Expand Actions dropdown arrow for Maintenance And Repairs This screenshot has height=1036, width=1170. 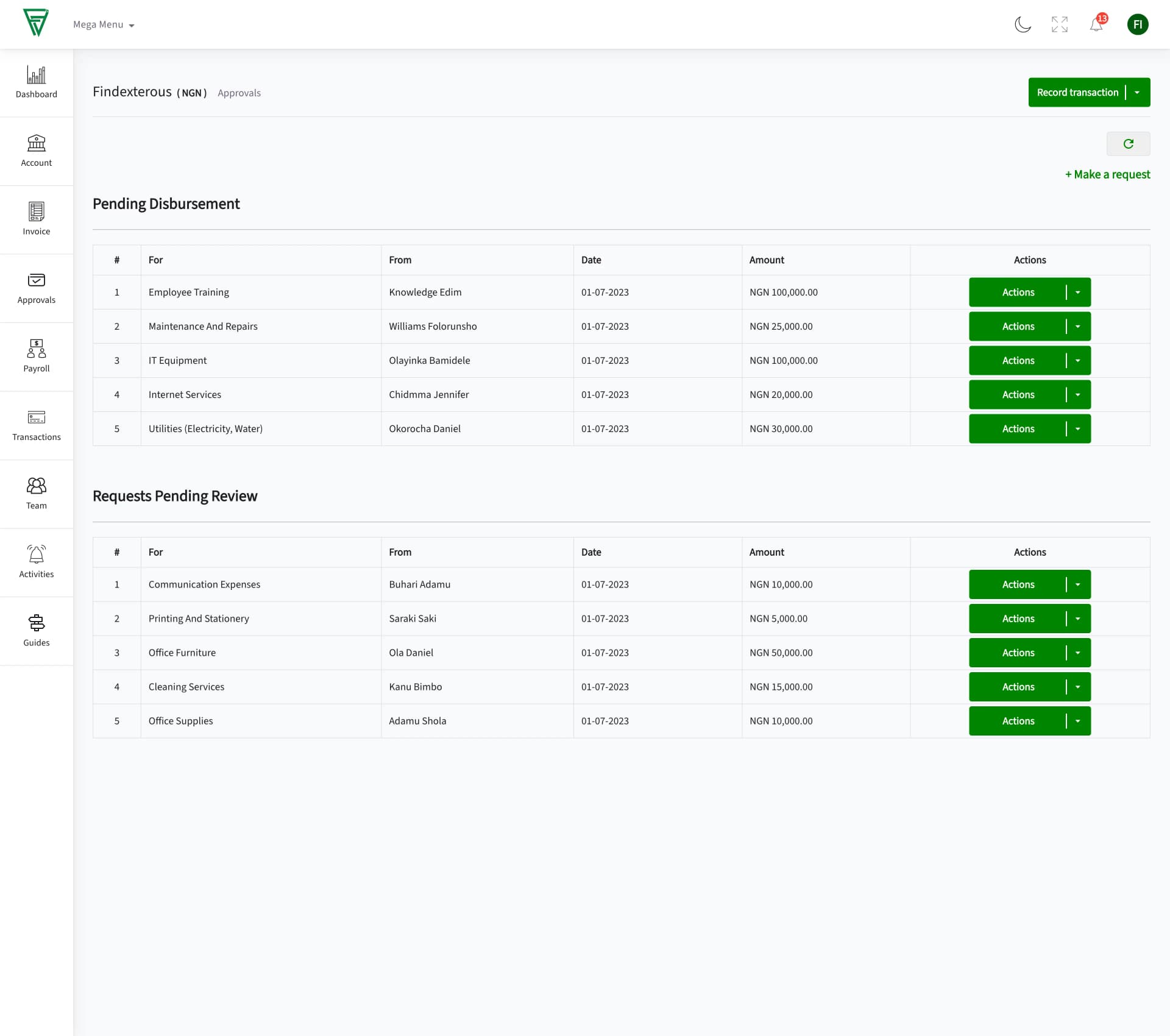(1078, 326)
